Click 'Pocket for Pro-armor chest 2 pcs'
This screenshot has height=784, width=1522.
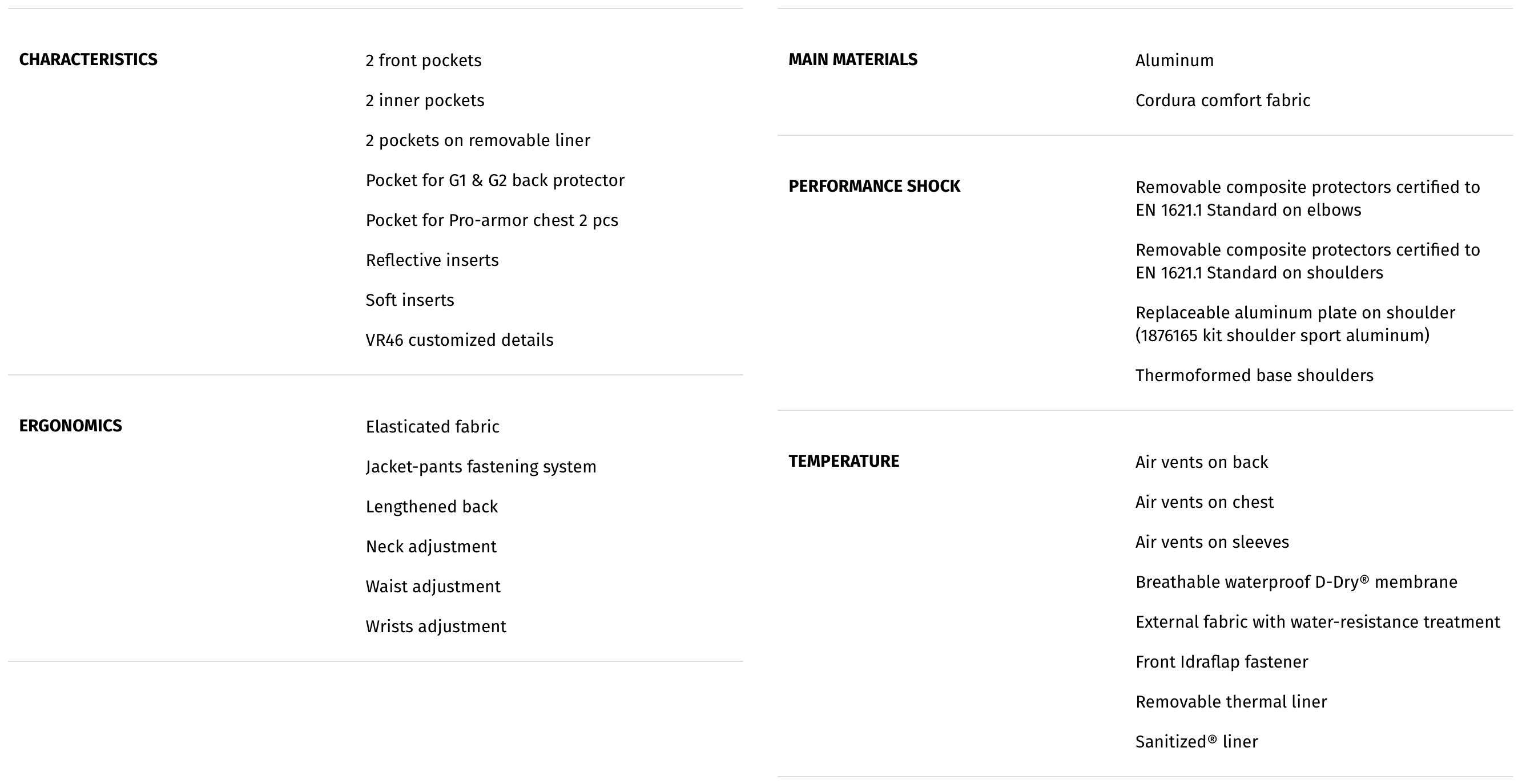pos(492,221)
